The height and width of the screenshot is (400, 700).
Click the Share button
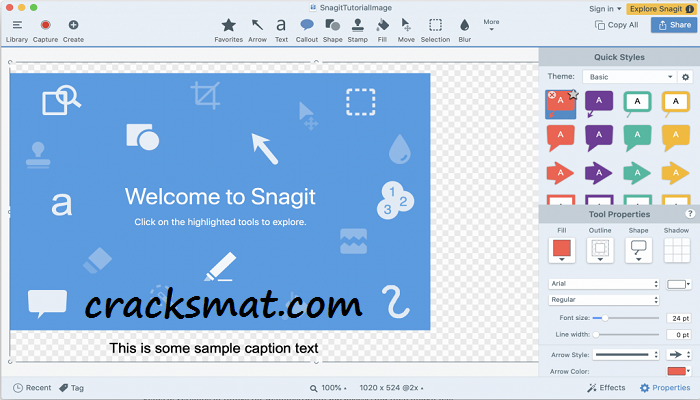pyautogui.click(x=674, y=25)
